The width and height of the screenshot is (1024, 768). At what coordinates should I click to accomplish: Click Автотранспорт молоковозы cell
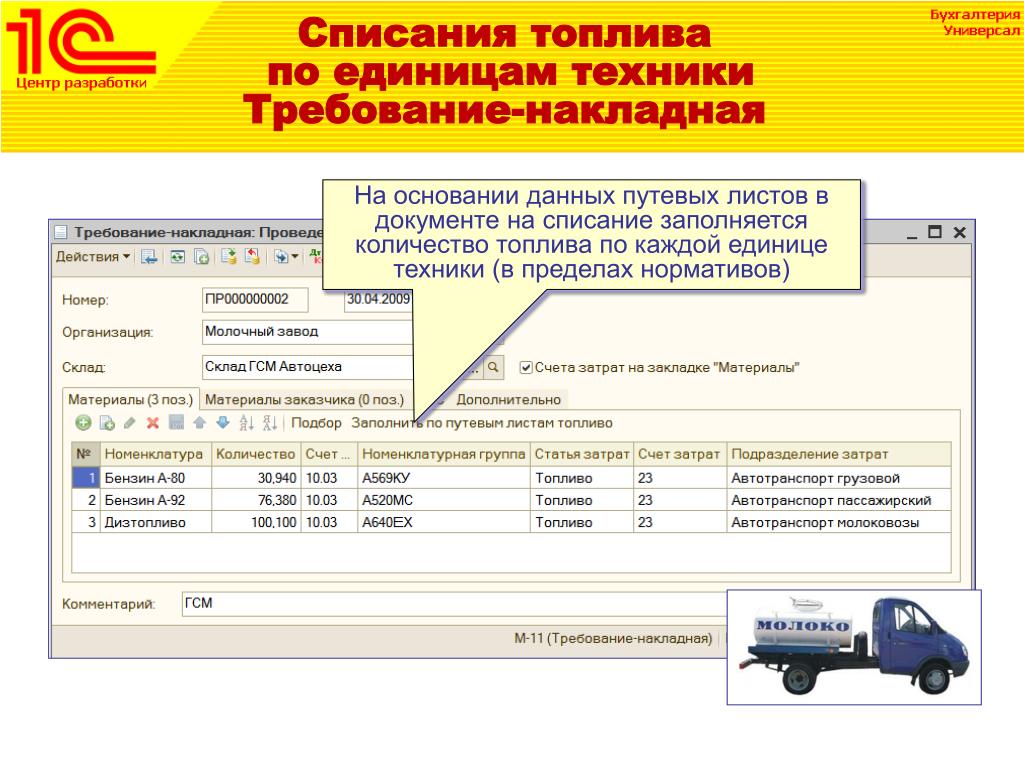point(839,522)
